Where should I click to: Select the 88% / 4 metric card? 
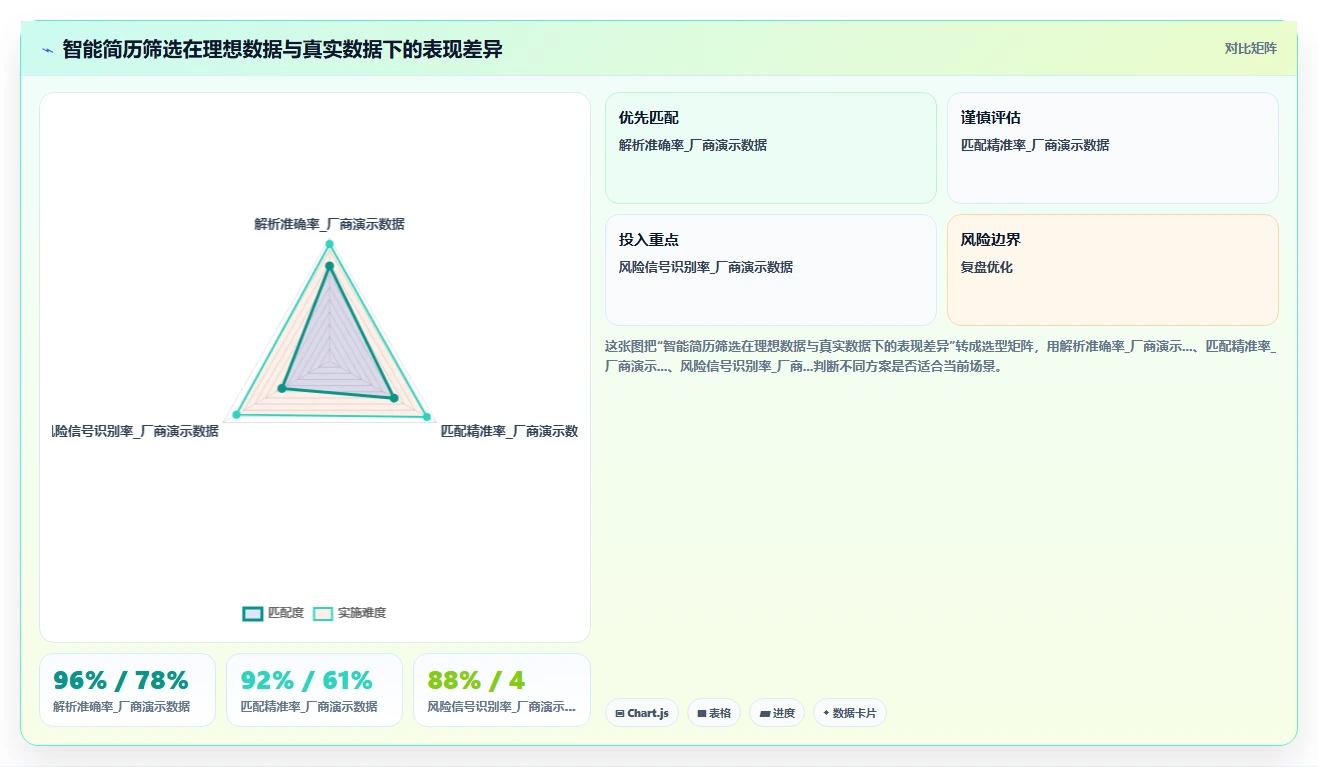pos(502,690)
